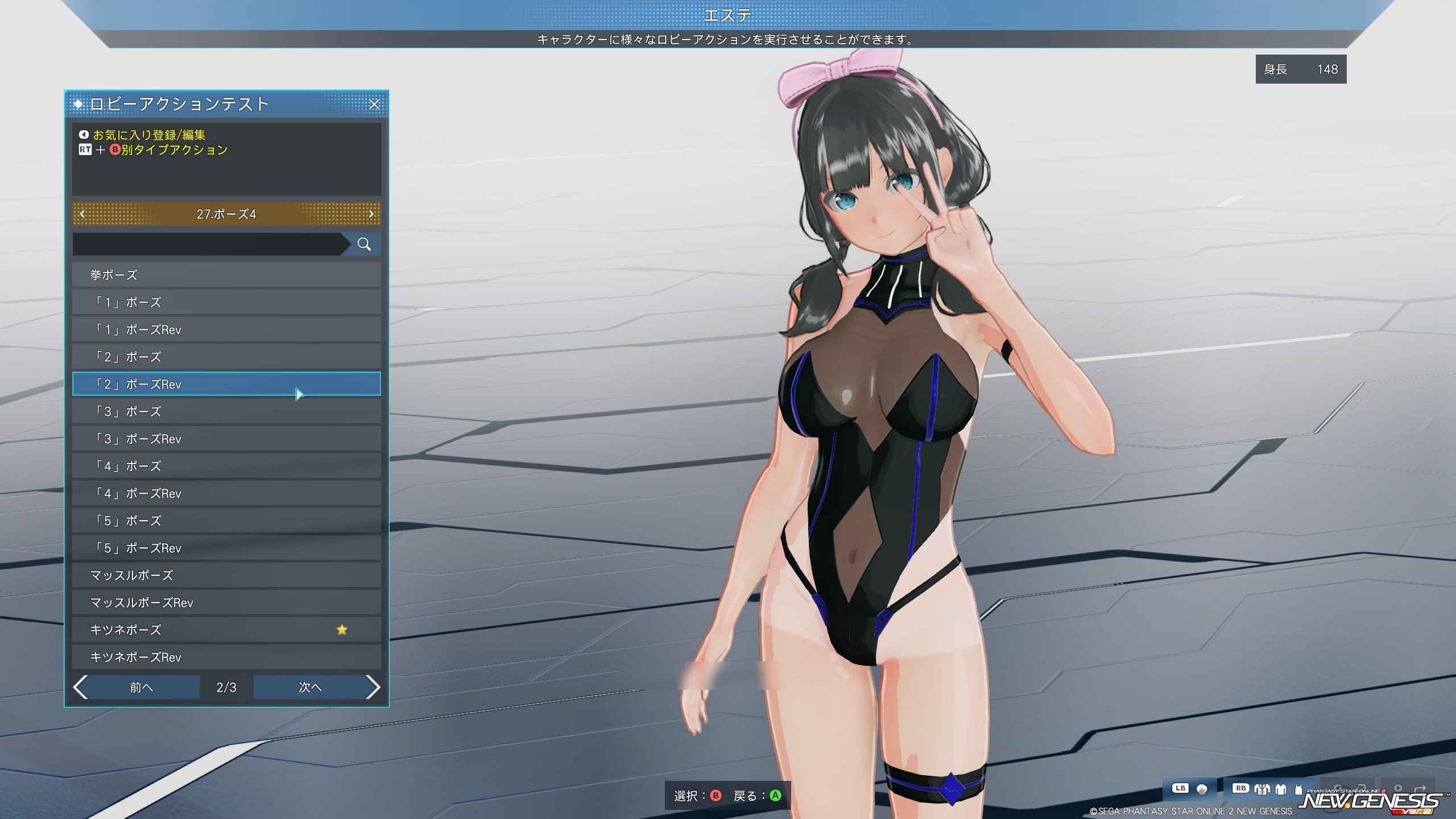The image size is (1456, 819).
Task: Click the redo arrow icon
Action: coord(1420,788)
